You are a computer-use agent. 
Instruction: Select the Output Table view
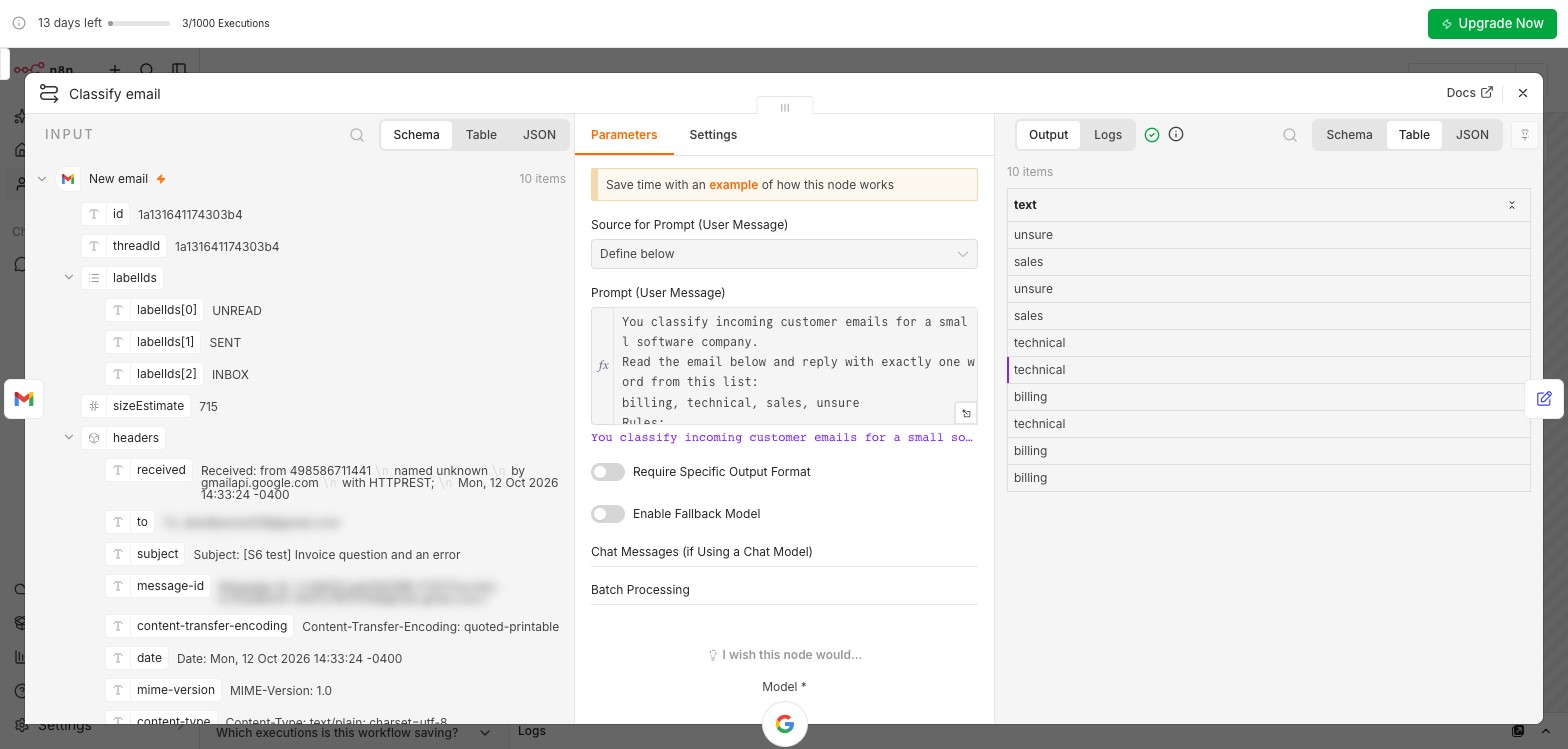coord(1414,135)
